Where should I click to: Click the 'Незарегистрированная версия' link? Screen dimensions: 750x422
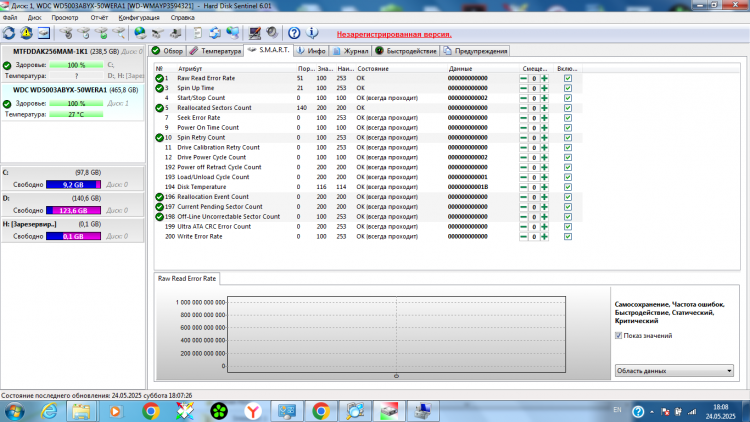[394, 34]
